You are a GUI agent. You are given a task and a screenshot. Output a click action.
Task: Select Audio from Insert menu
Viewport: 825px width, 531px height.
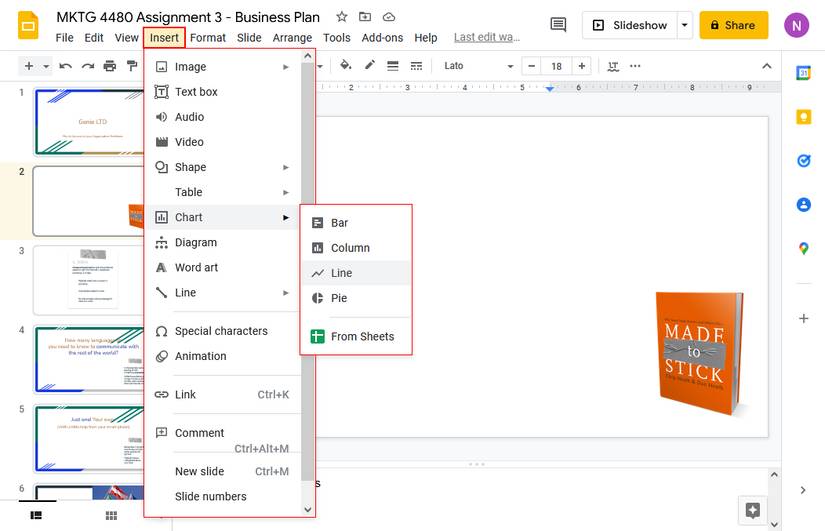[222, 117]
